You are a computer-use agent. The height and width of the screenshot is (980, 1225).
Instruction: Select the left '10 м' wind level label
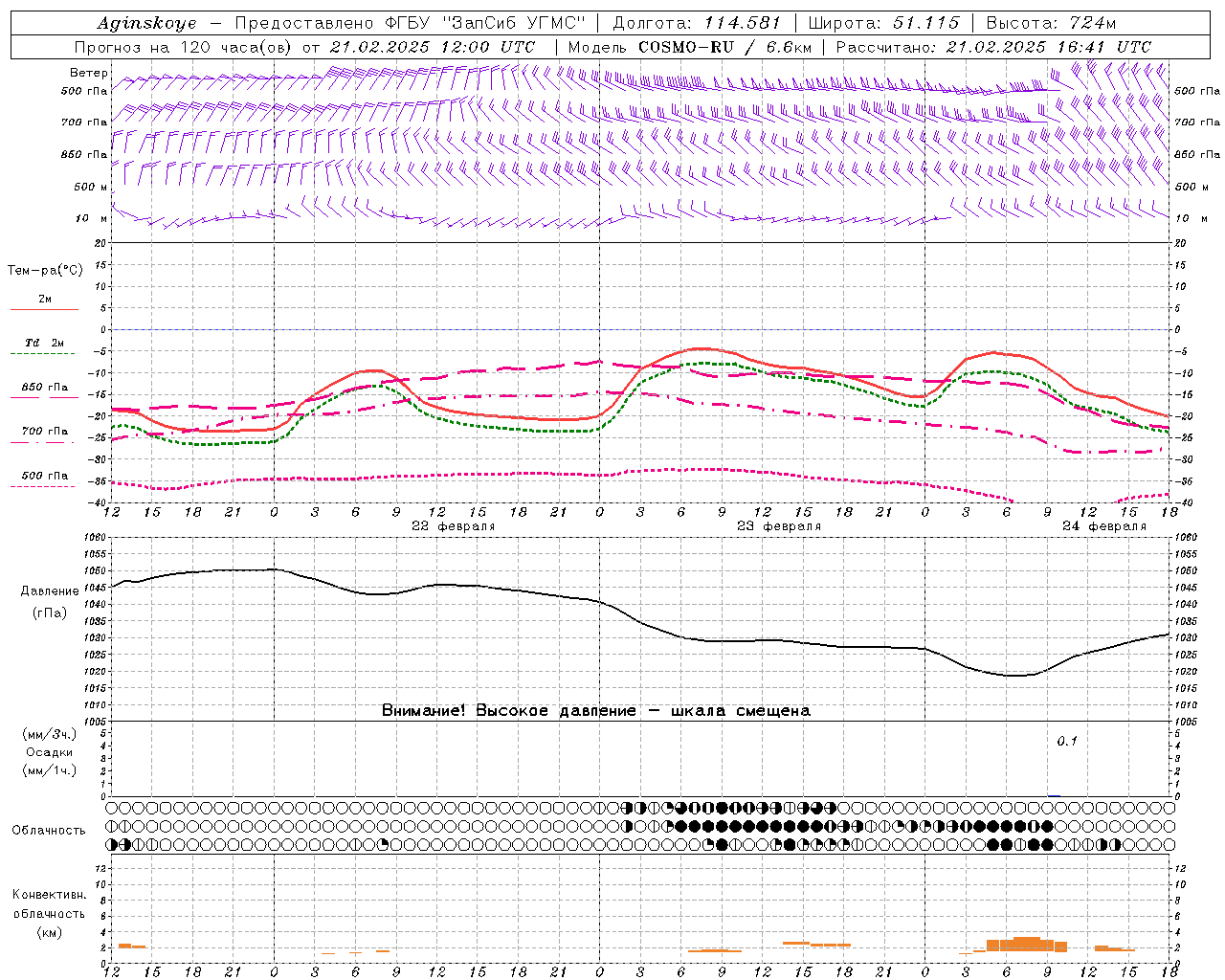click(92, 218)
